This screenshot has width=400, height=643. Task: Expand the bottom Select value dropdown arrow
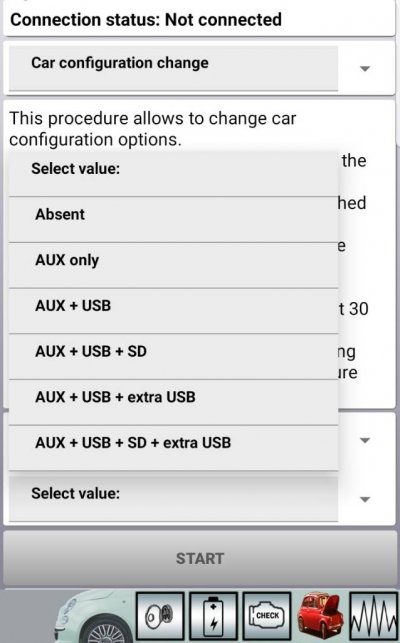point(365,499)
